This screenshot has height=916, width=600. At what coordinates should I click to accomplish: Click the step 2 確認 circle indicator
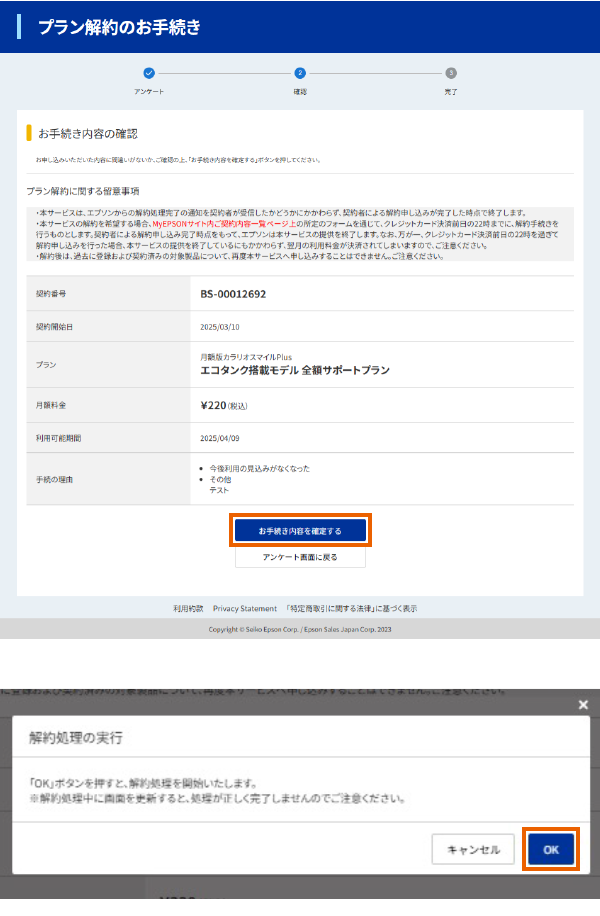300,73
